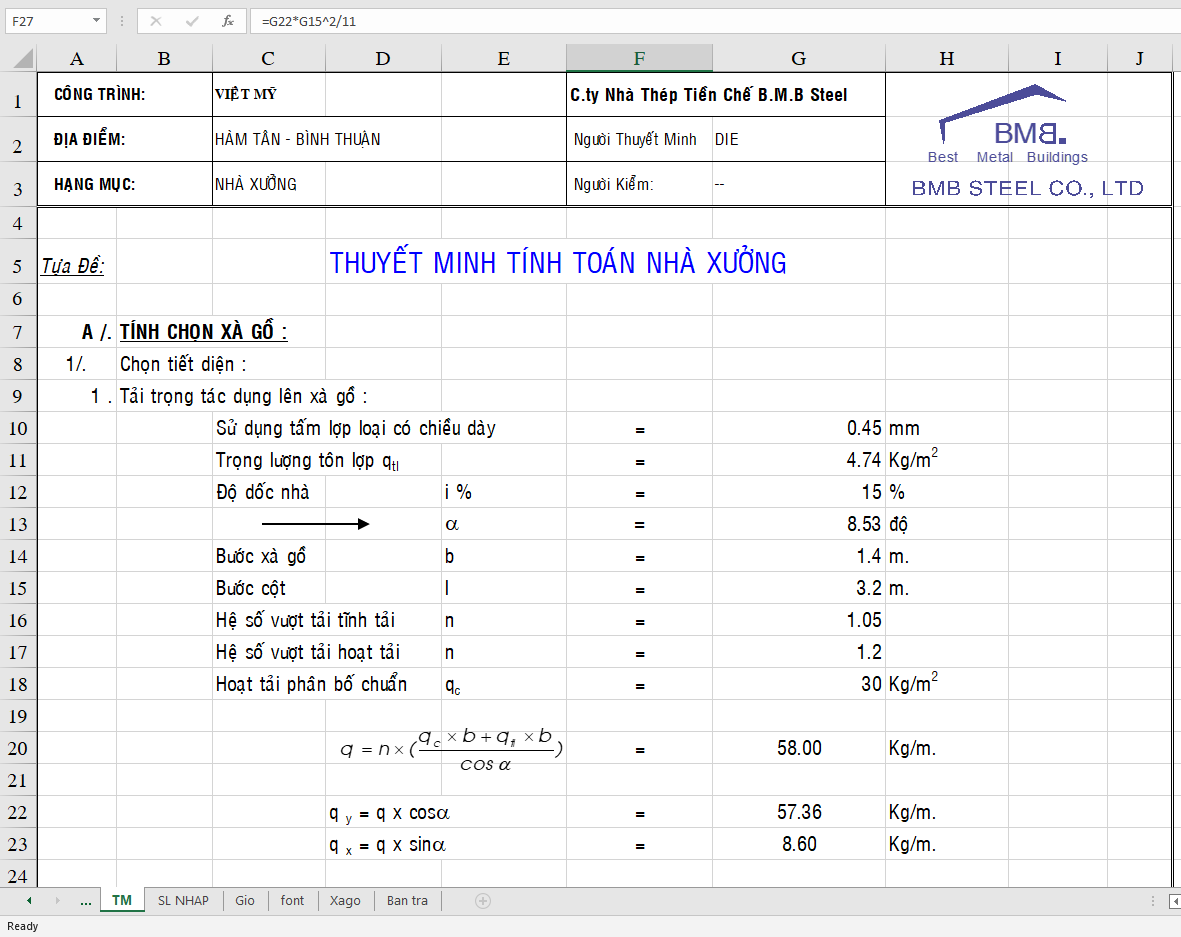Open the Gio sheet tab
Viewport: 1181px width, 937px height.
pyautogui.click(x=245, y=901)
